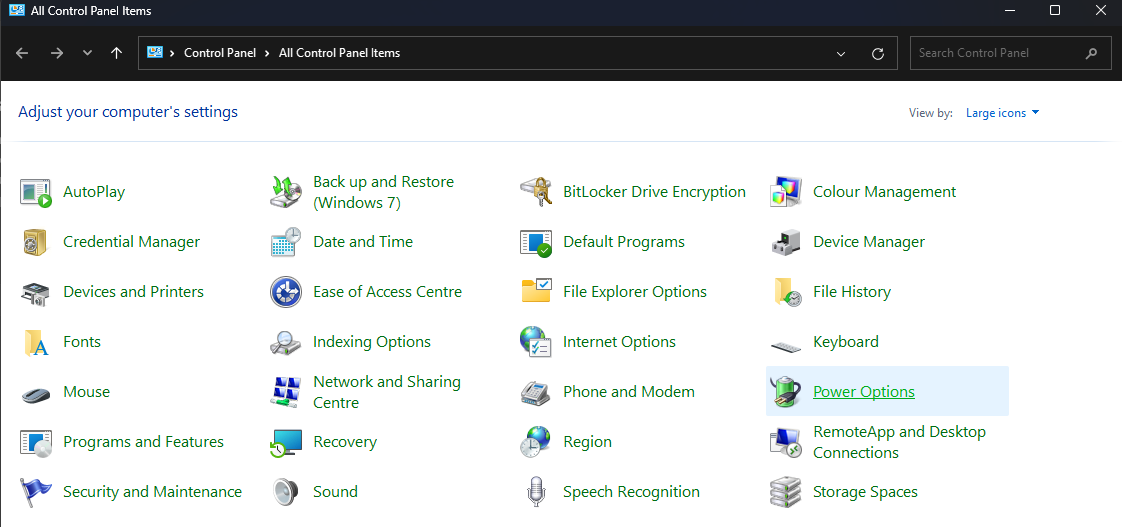This screenshot has height=527, width=1122.
Task: Open the Colour Management icon
Action: 786,192
